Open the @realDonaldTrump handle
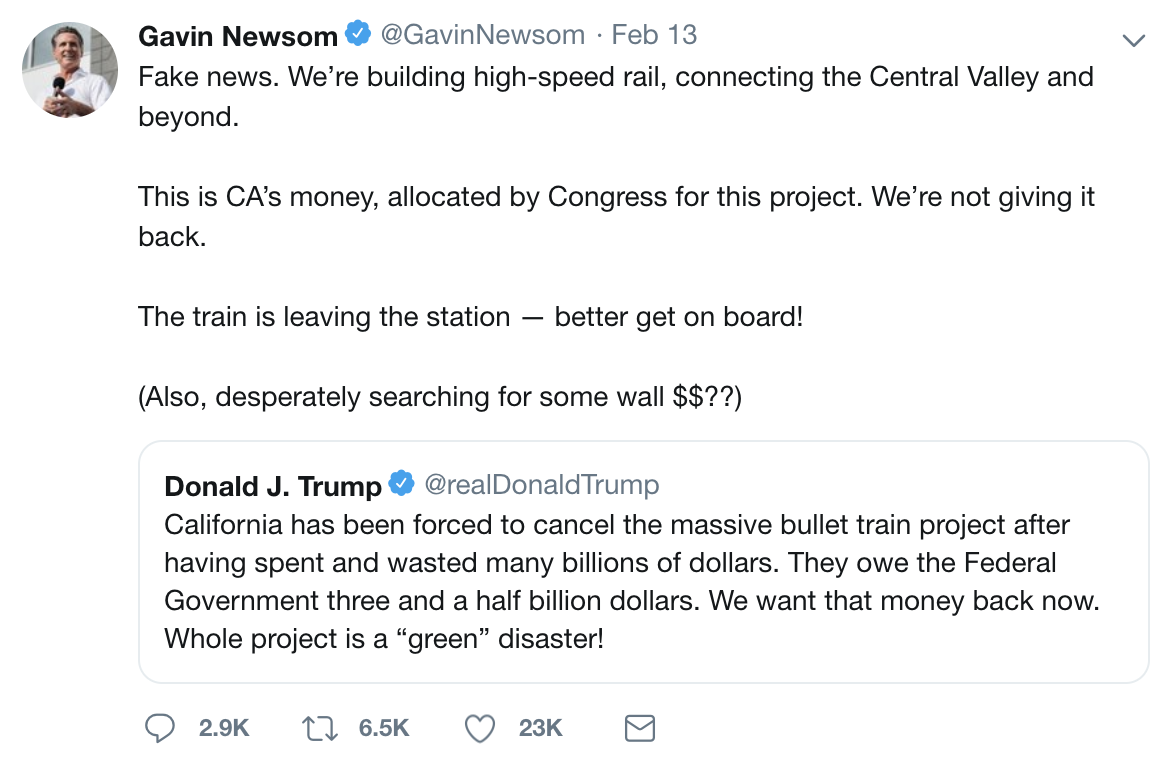The width and height of the screenshot is (1170, 760). [542, 485]
